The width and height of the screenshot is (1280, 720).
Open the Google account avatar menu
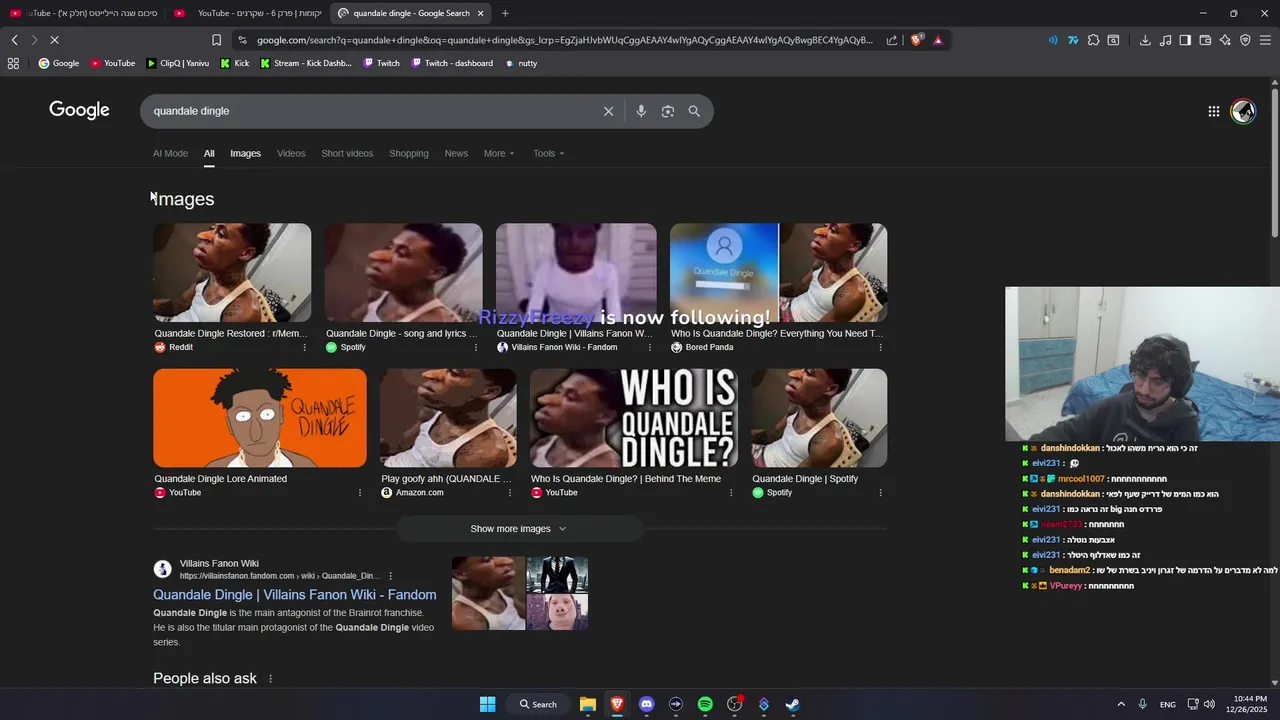(1243, 111)
